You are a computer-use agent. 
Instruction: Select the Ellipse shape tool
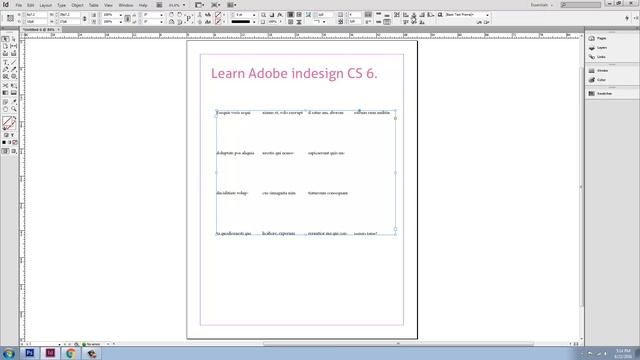[13, 77]
